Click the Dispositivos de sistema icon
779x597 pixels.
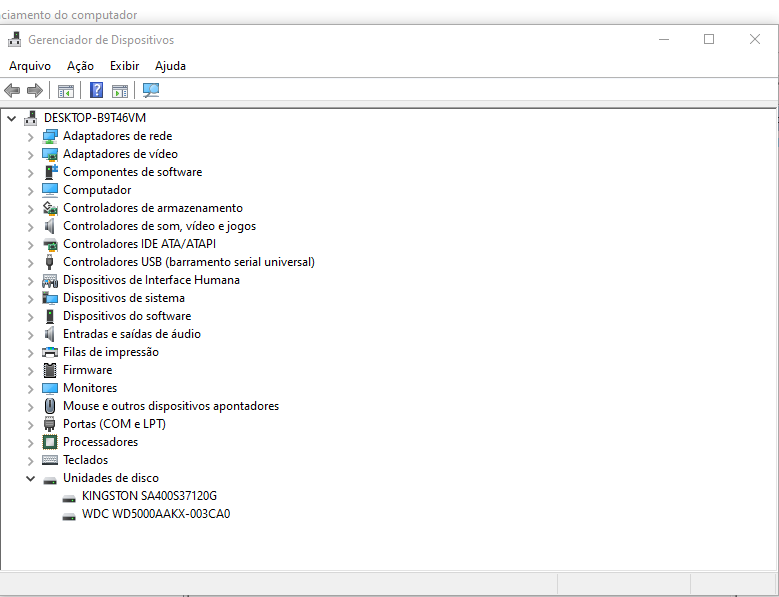[50, 298]
